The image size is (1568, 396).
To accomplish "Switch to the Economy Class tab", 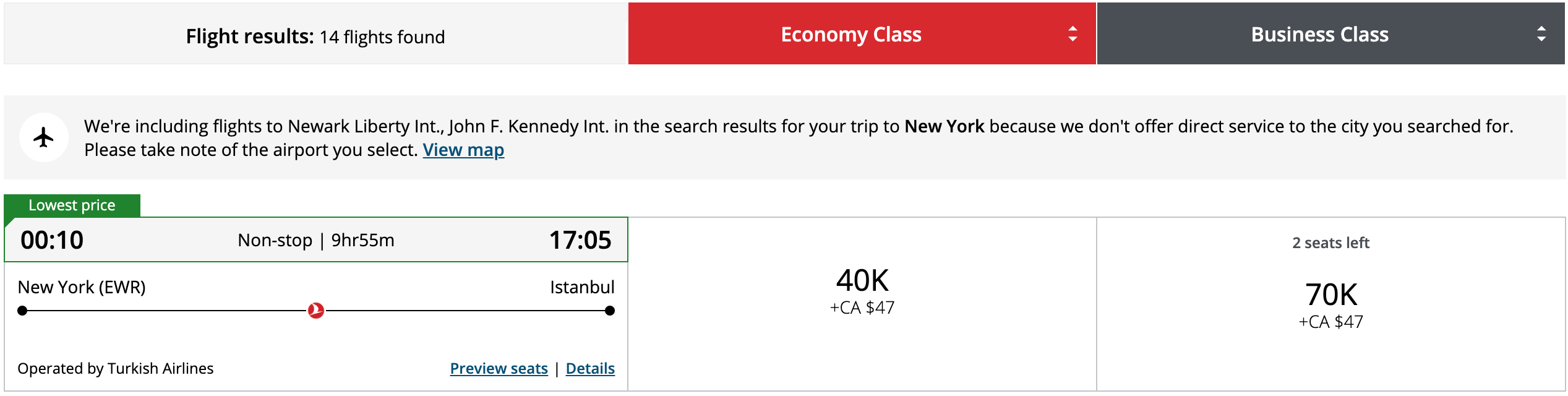I will pyautogui.click(x=850, y=34).
